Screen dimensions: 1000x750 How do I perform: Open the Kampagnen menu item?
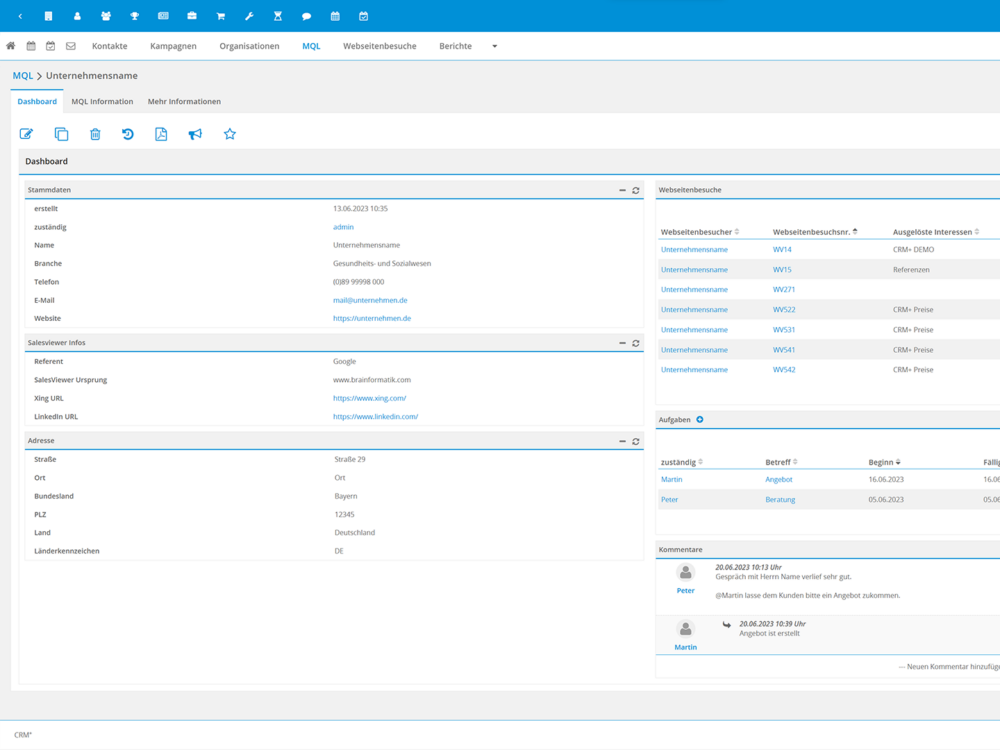tap(173, 46)
